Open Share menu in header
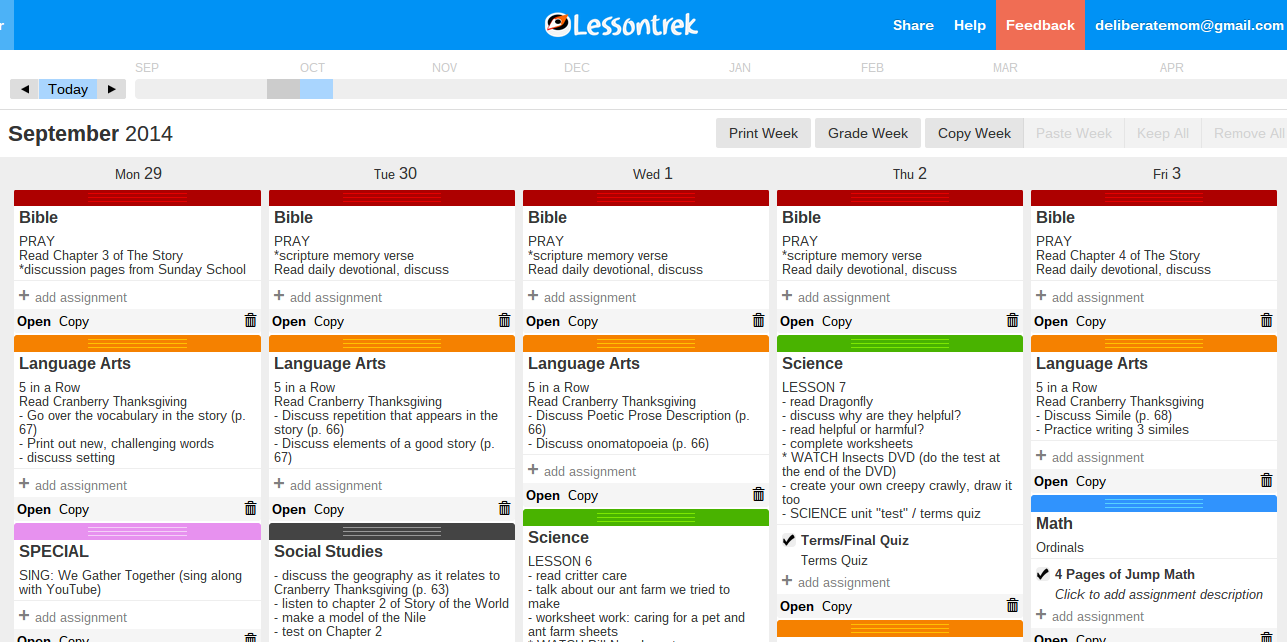 pyautogui.click(x=913, y=25)
